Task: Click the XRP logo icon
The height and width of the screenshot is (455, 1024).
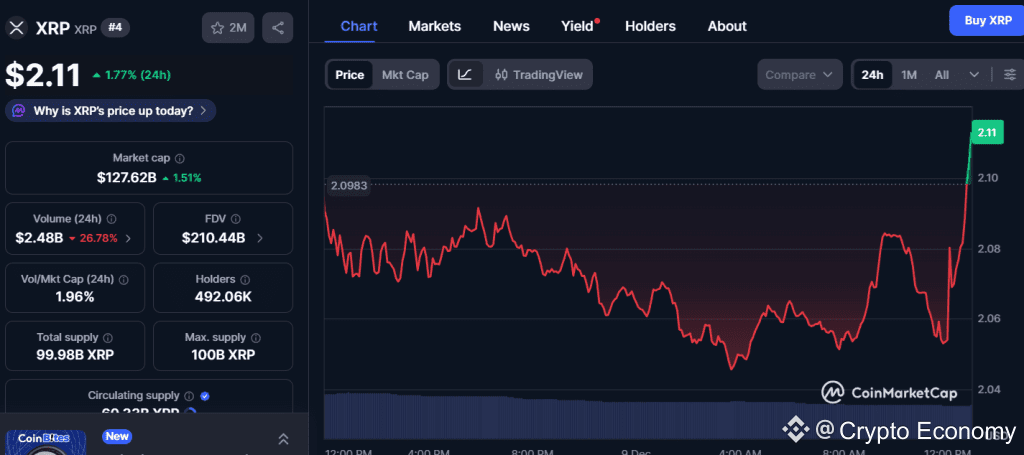Action: coord(16,27)
